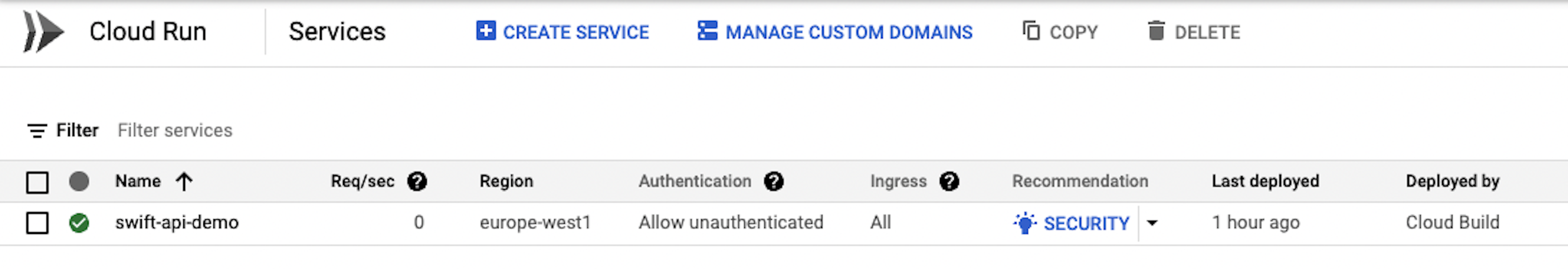Sort by Name column ascending arrow
The height and width of the screenshot is (269, 1568).
(x=184, y=181)
